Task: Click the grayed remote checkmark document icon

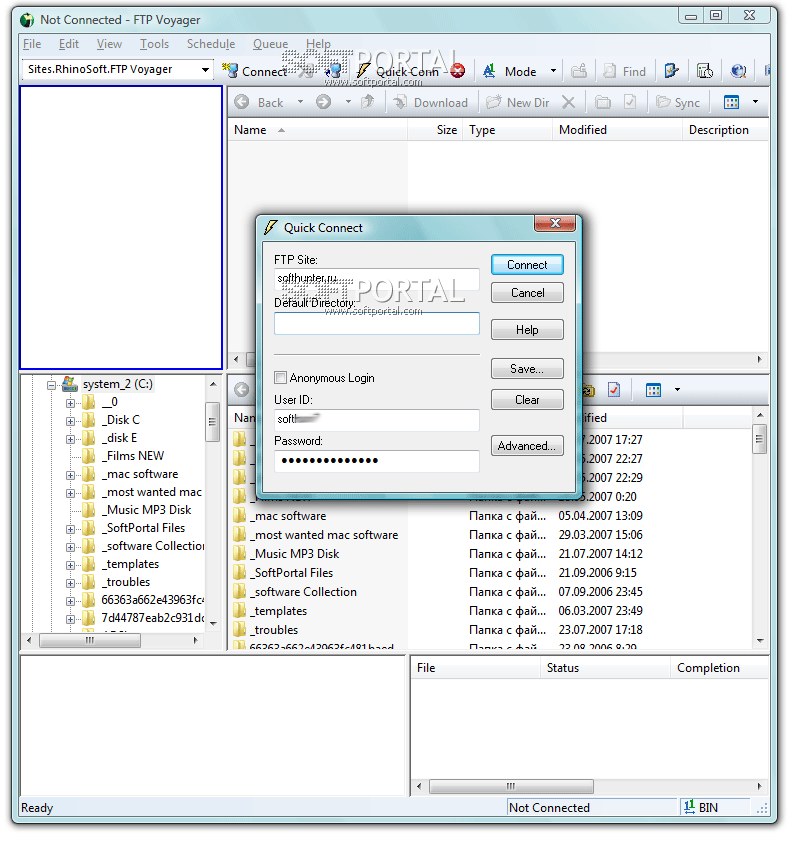Action: click(630, 102)
